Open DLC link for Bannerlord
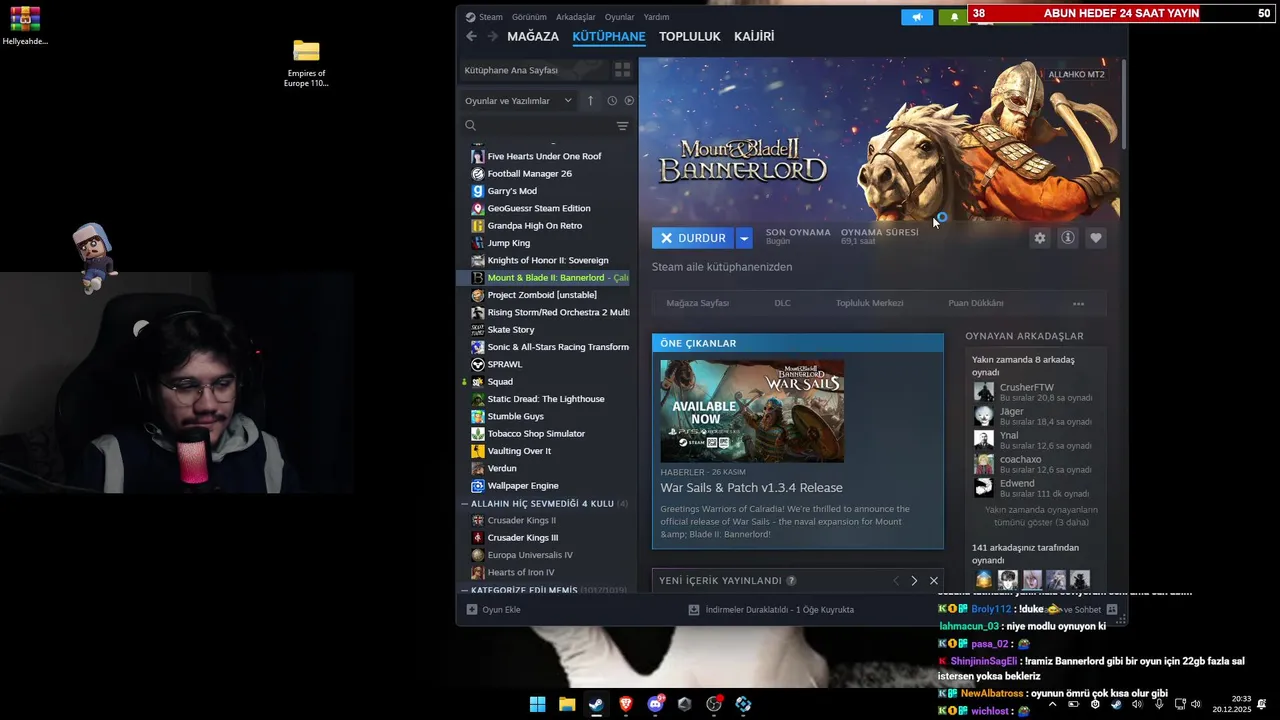 point(782,303)
